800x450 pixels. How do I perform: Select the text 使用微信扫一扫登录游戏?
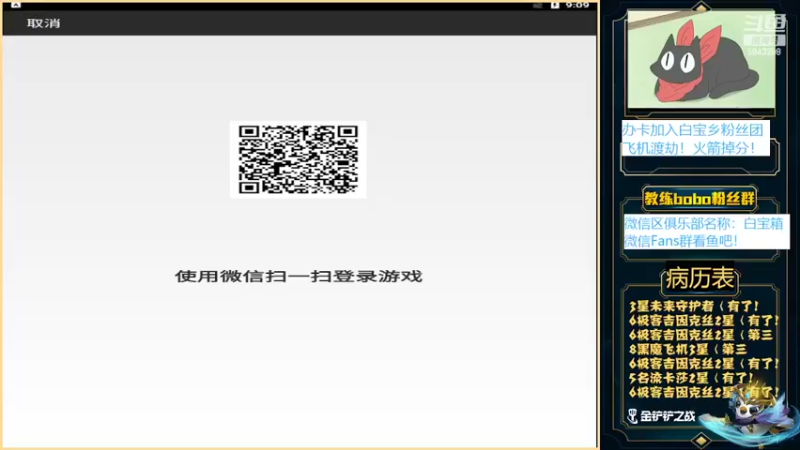coord(298,276)
